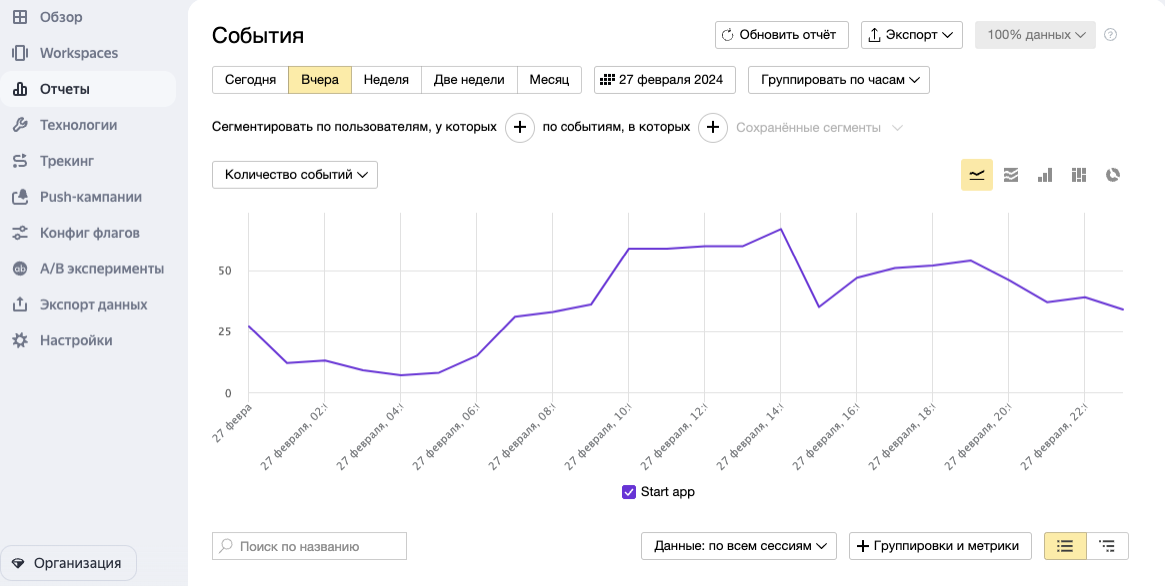
Task: Click the Workspaces icon
Action: (20, 53)
